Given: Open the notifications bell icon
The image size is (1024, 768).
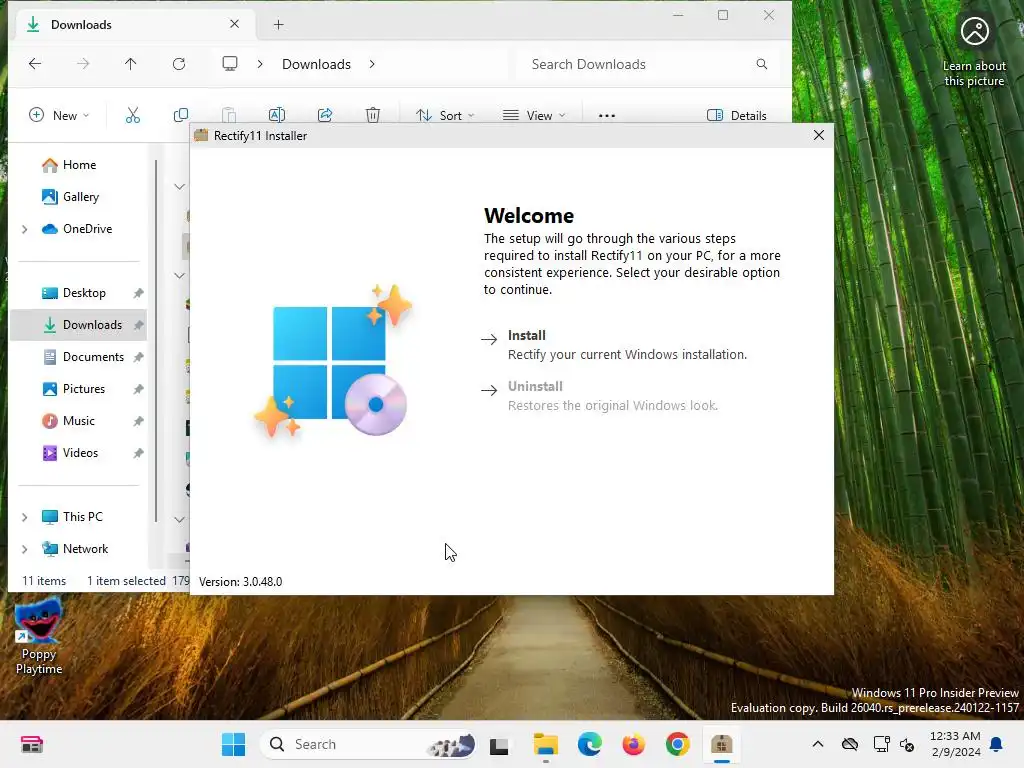Looking at the screenshot, I should coord(996,744).
